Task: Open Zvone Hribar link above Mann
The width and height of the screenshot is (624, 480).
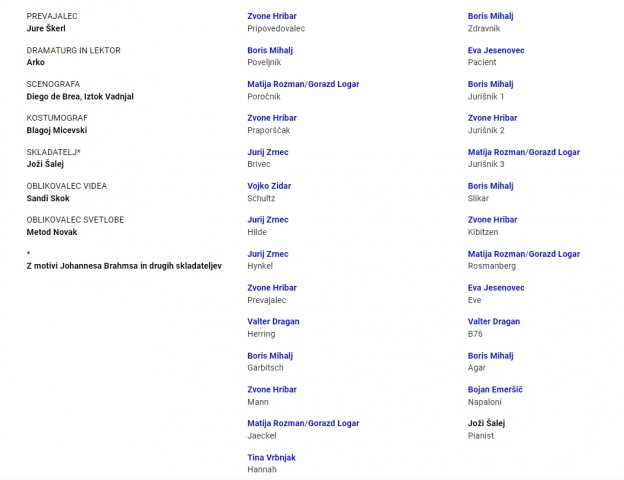Action: pyautogui.click(x=272, y=390)
